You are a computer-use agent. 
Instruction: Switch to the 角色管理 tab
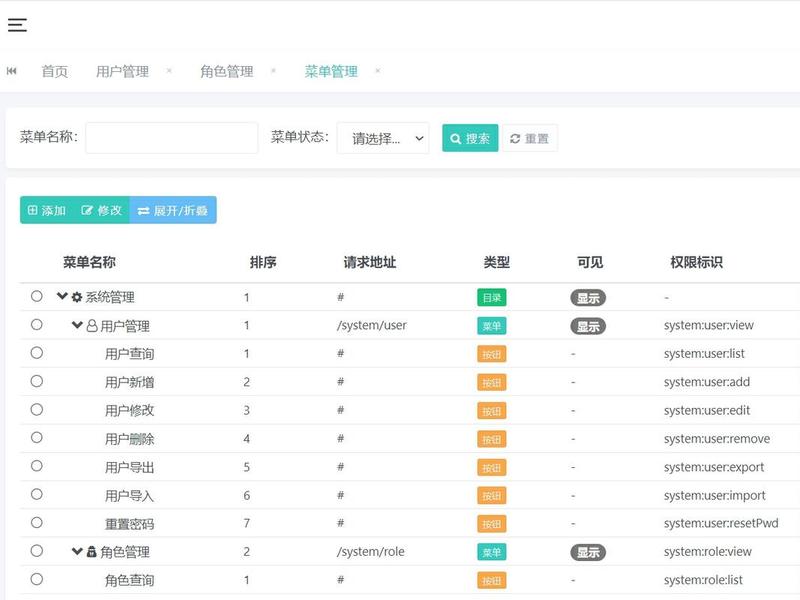[x=227, y=71]
